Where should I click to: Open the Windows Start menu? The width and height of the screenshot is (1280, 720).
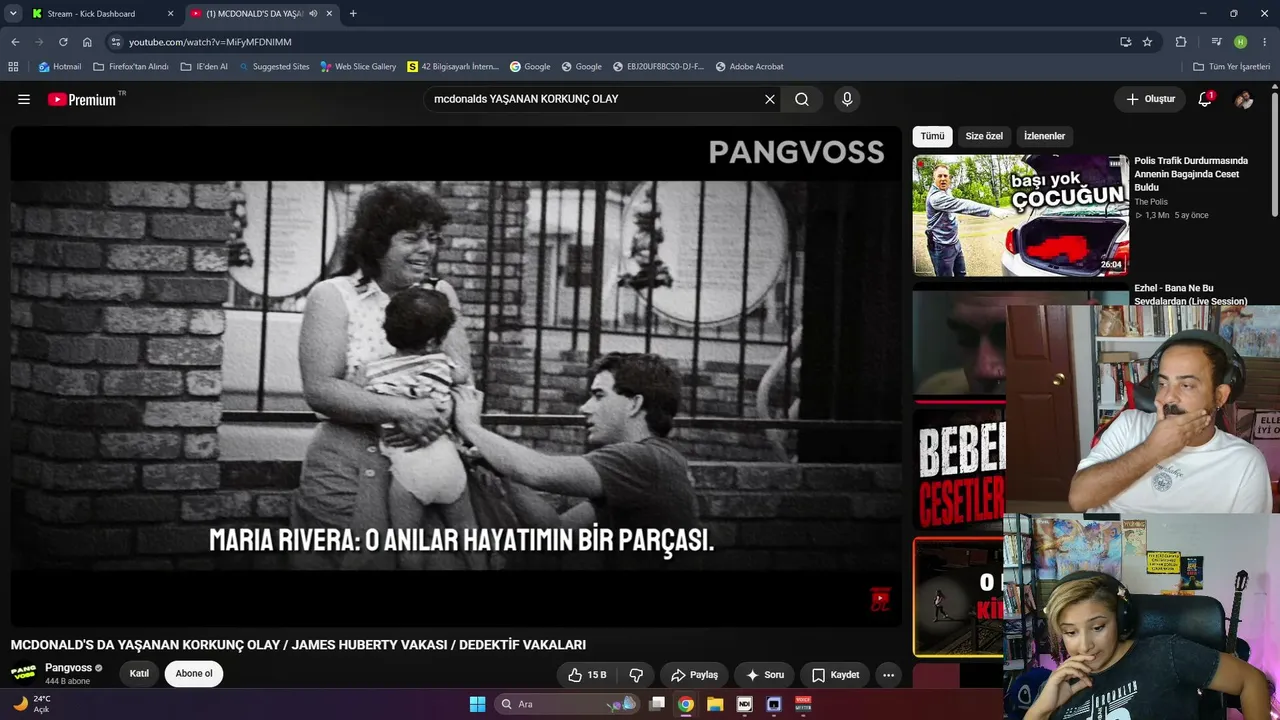coord(477,704)
